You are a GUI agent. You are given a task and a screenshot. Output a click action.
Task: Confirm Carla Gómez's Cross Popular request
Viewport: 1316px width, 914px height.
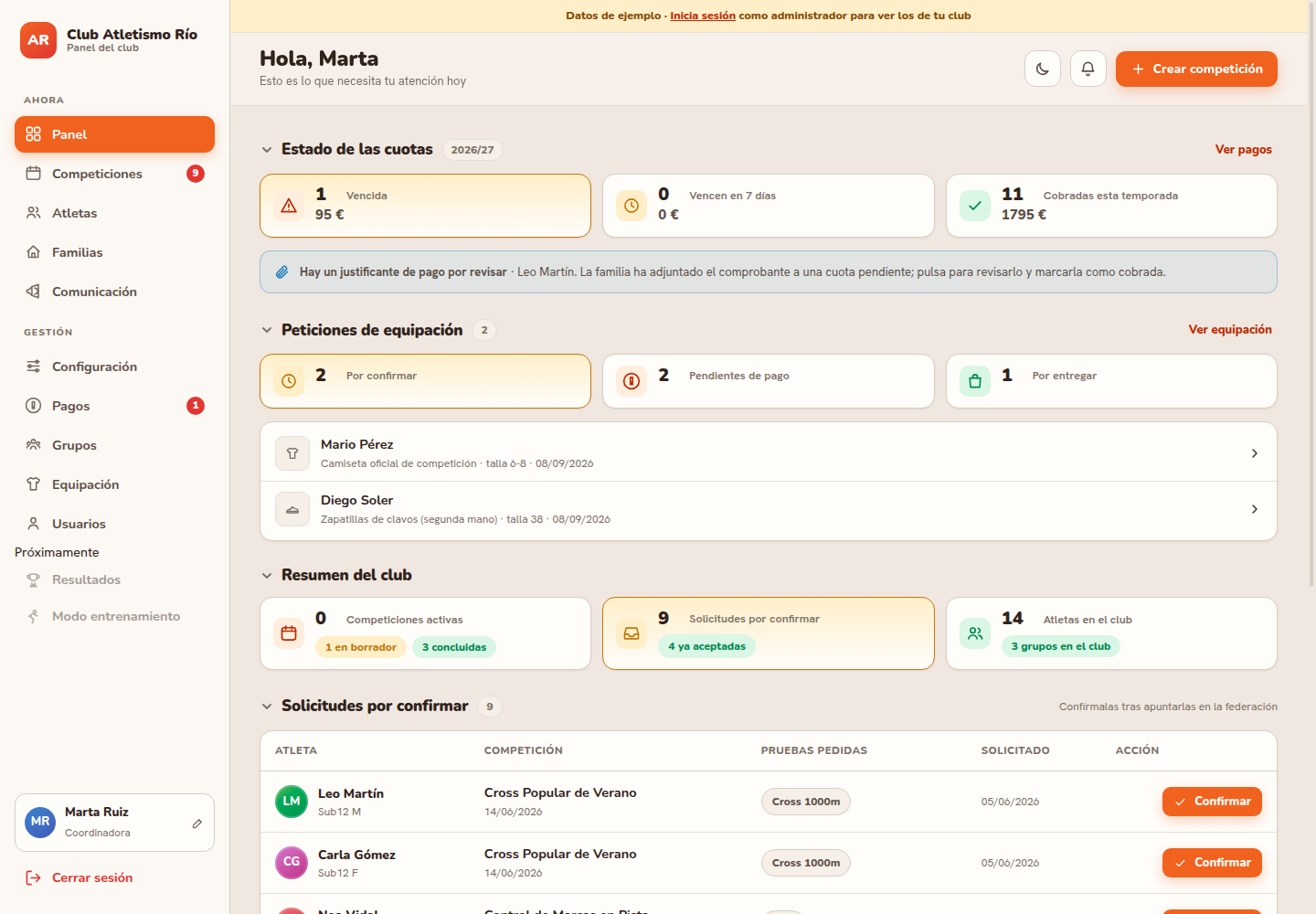[1212, 863]
